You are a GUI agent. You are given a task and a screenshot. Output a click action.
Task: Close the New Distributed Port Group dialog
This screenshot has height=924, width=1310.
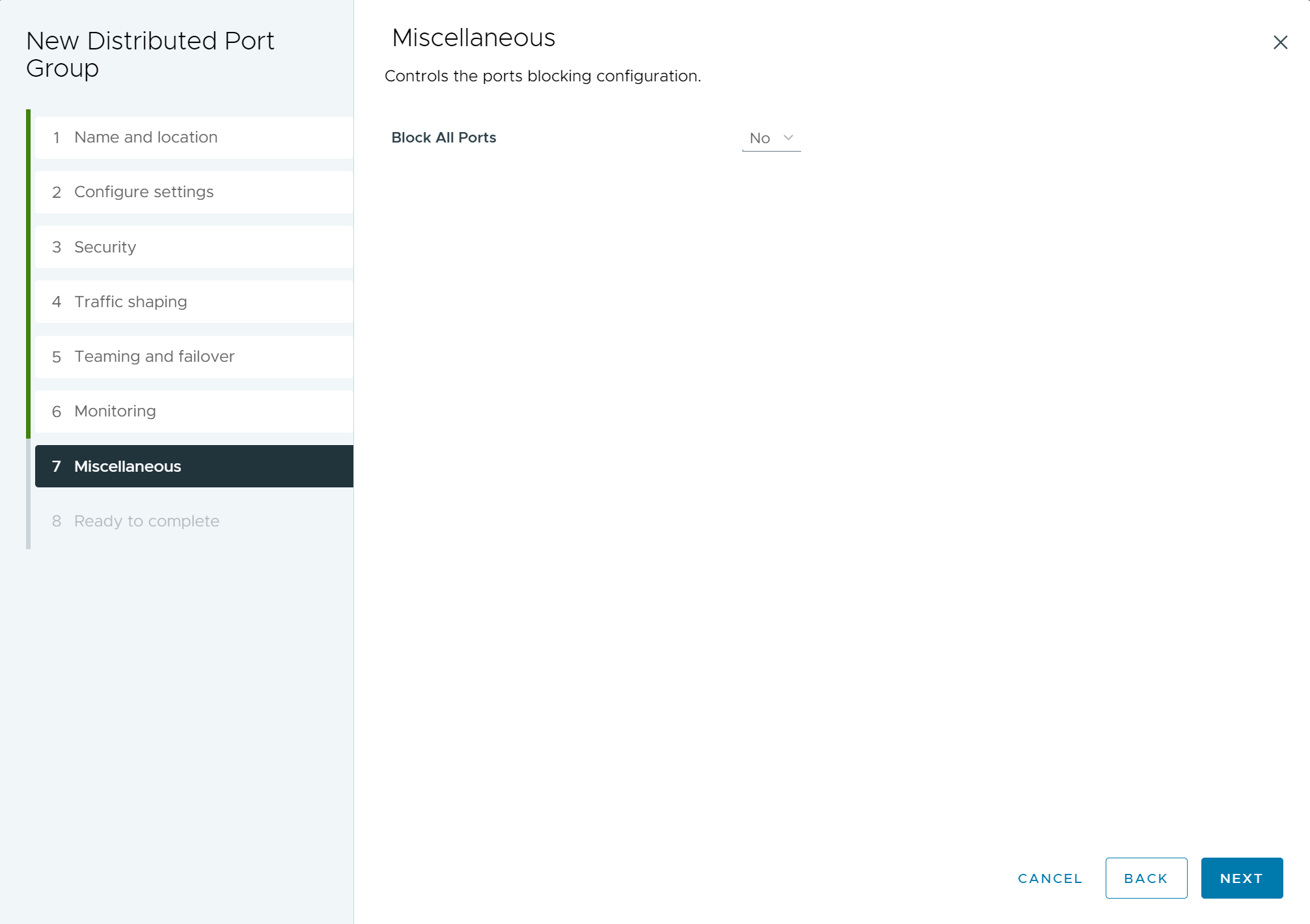[1280, 42]
